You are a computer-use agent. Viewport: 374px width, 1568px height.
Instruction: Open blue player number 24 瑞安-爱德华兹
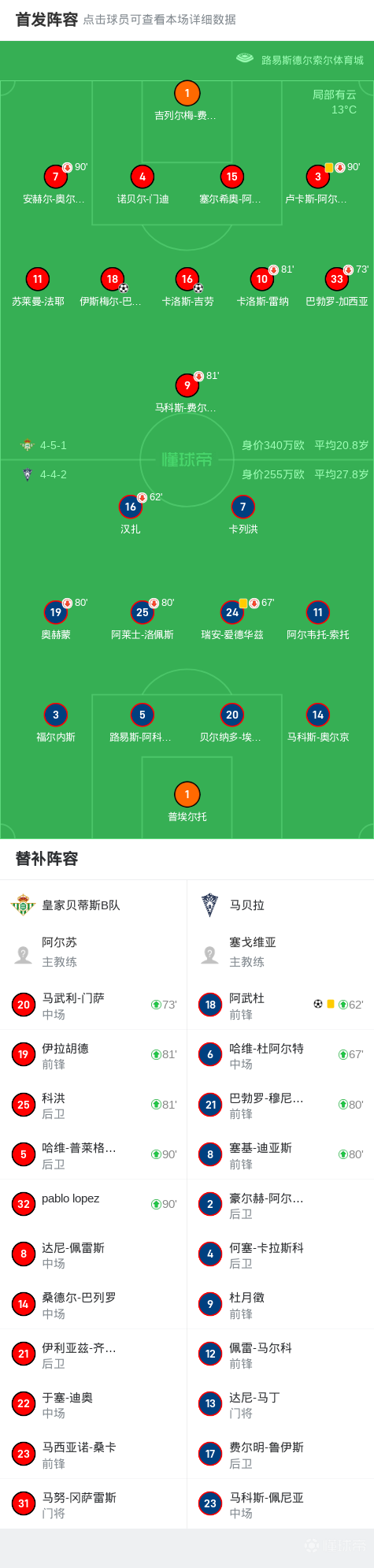tap(232, 612)
